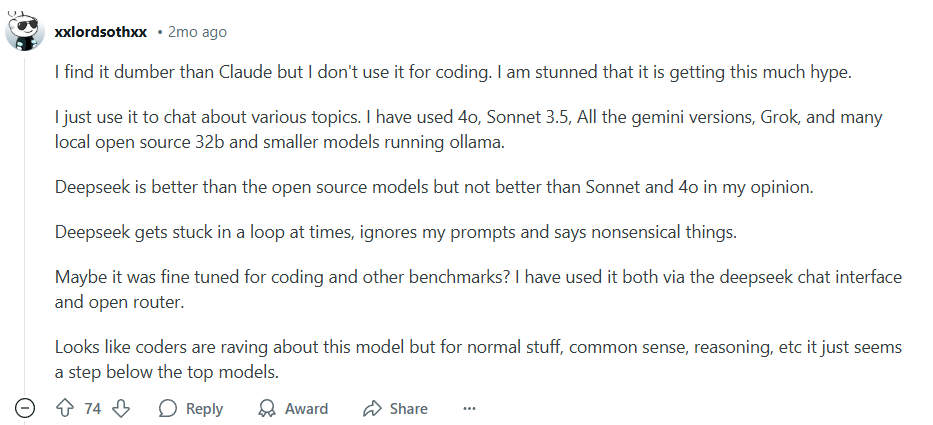
Task: Click the Share button label
Action: [408, 408]
